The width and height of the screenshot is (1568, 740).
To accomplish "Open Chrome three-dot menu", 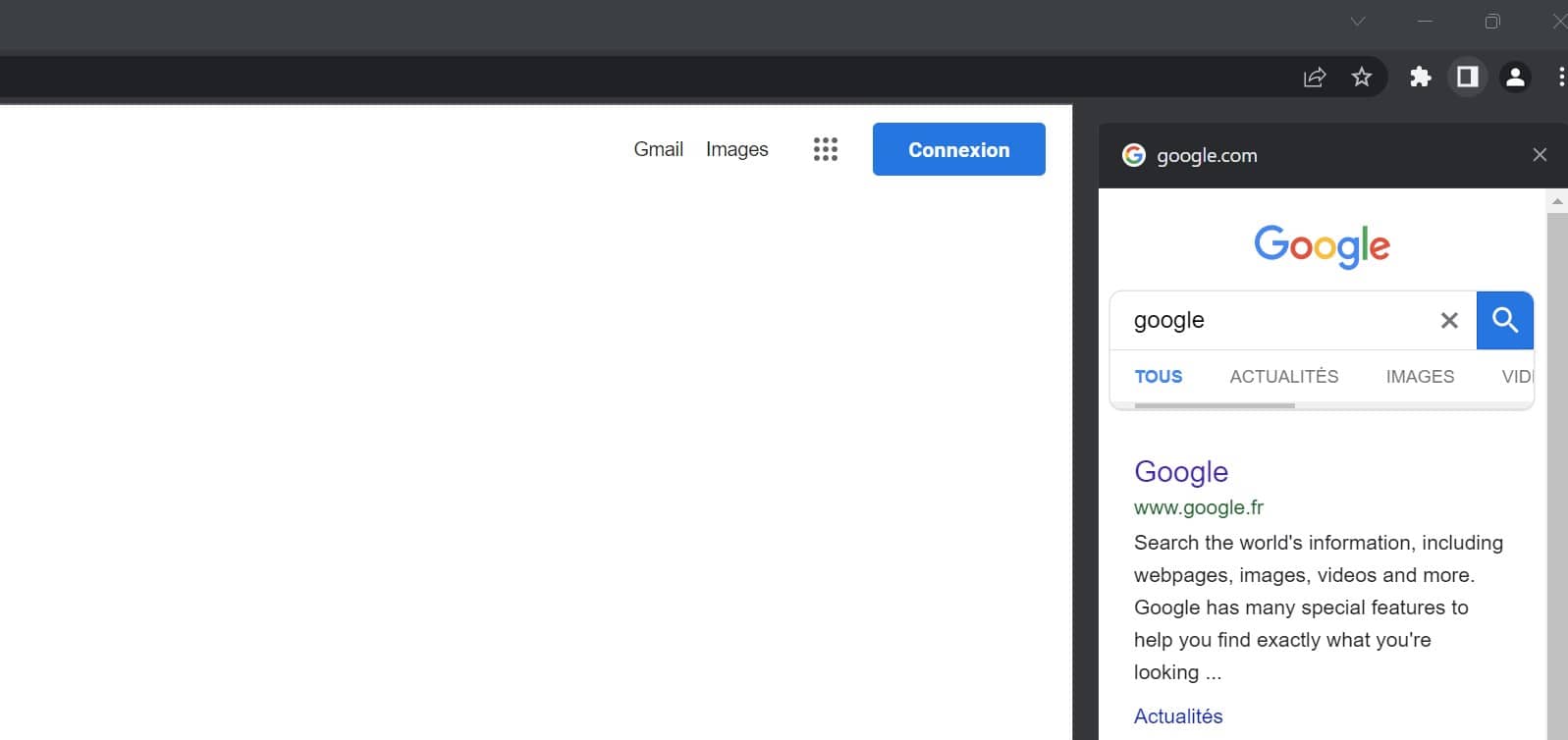I will pyautogui.click(x=1560, y=77).
